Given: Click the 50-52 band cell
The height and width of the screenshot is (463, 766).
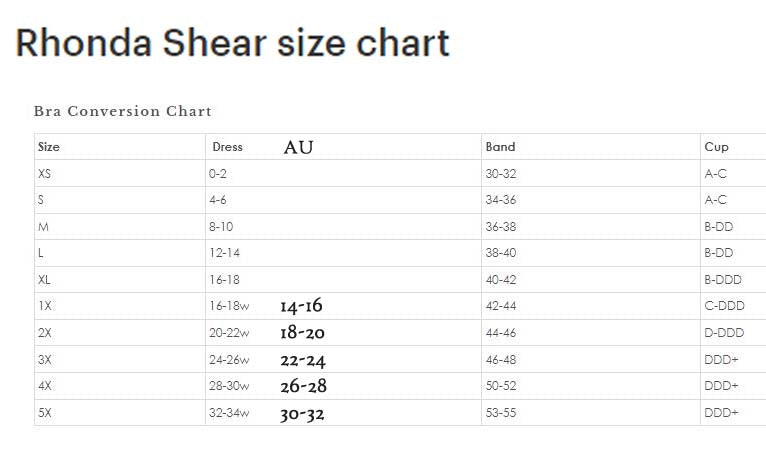Looking at the screenshot, I should click(501, 386).
